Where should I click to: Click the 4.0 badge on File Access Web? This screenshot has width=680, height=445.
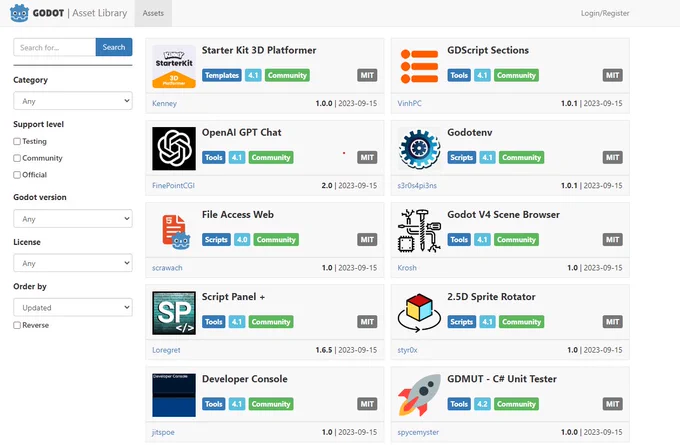[242, 239]
